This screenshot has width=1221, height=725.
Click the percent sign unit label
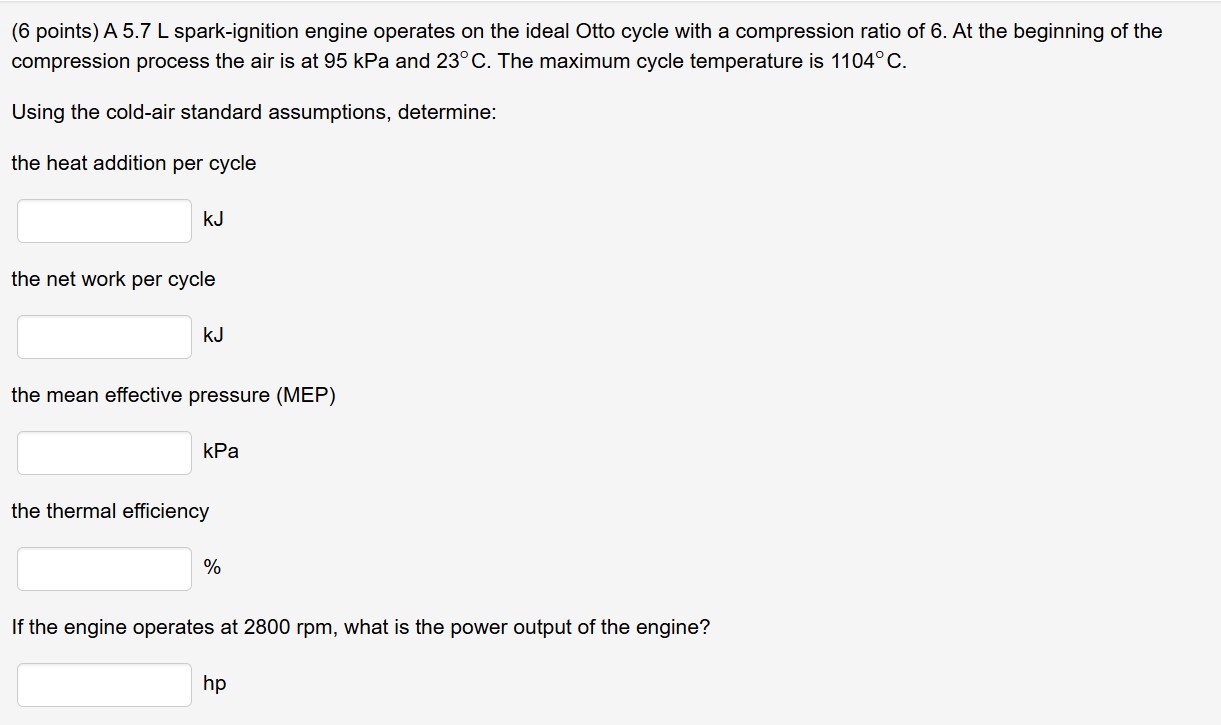coord(209,568)
